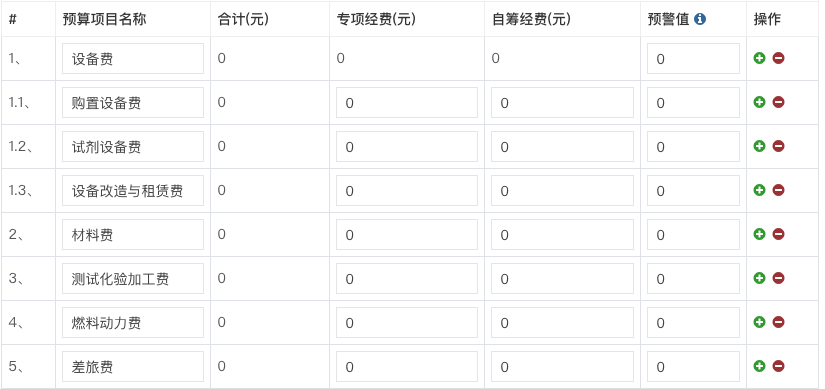Delete the 差旅费 row
The height and width of the screenshot is (389, 825).
coord(778,366)
